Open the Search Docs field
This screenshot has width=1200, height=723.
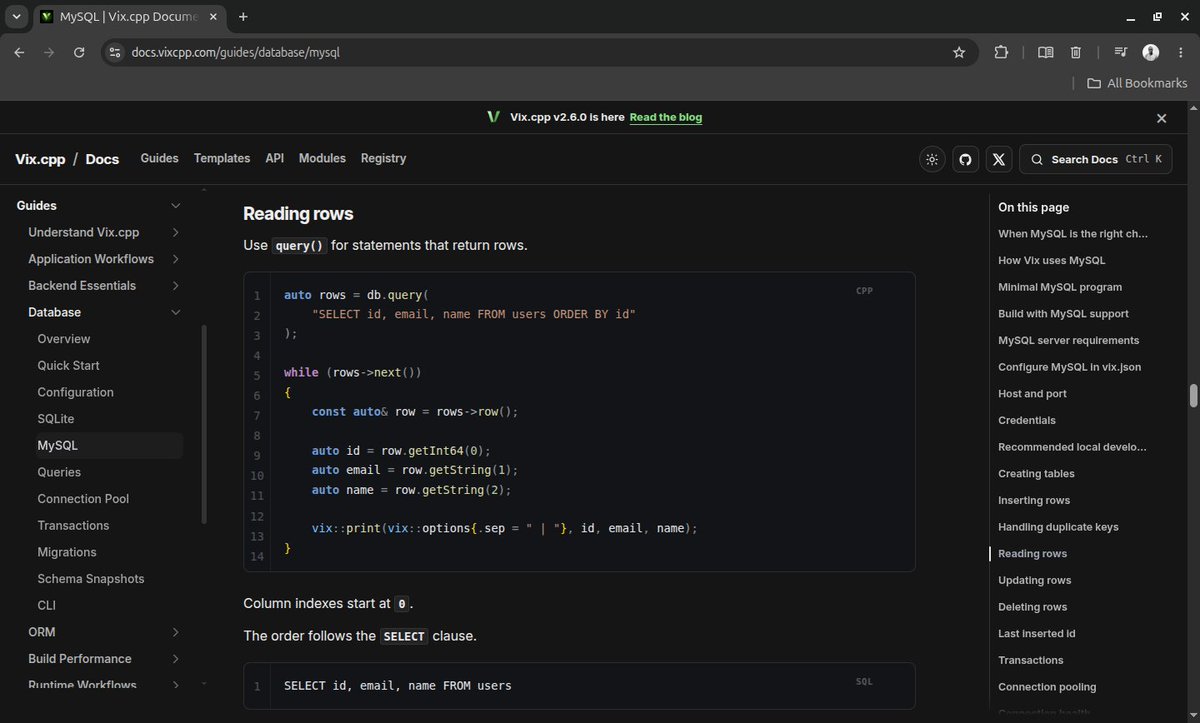[1096, 159]
